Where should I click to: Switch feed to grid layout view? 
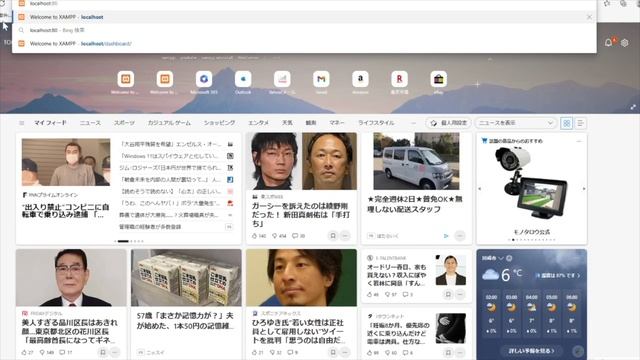click(x=567, y=123)
